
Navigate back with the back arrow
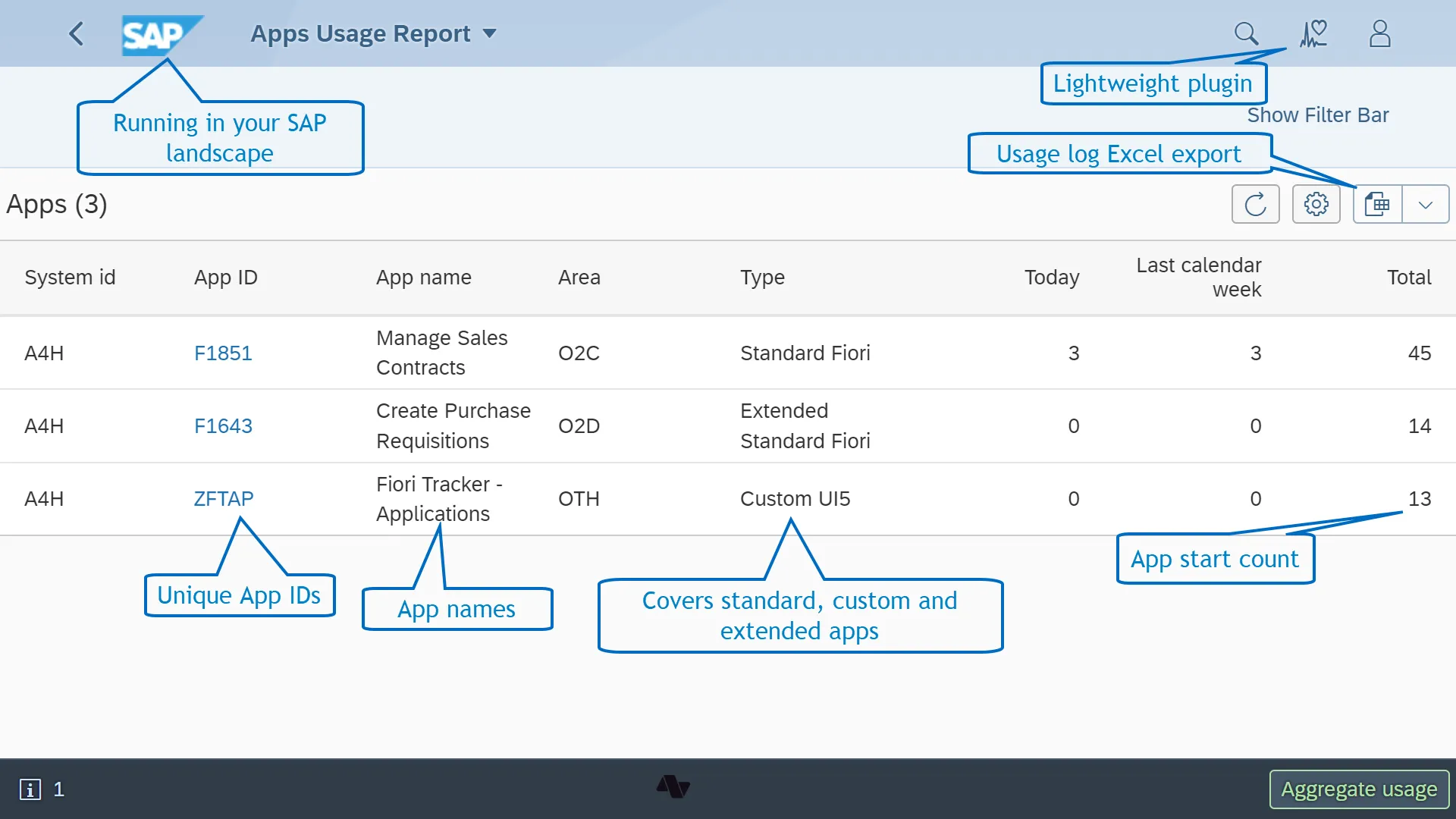(76, 33)
